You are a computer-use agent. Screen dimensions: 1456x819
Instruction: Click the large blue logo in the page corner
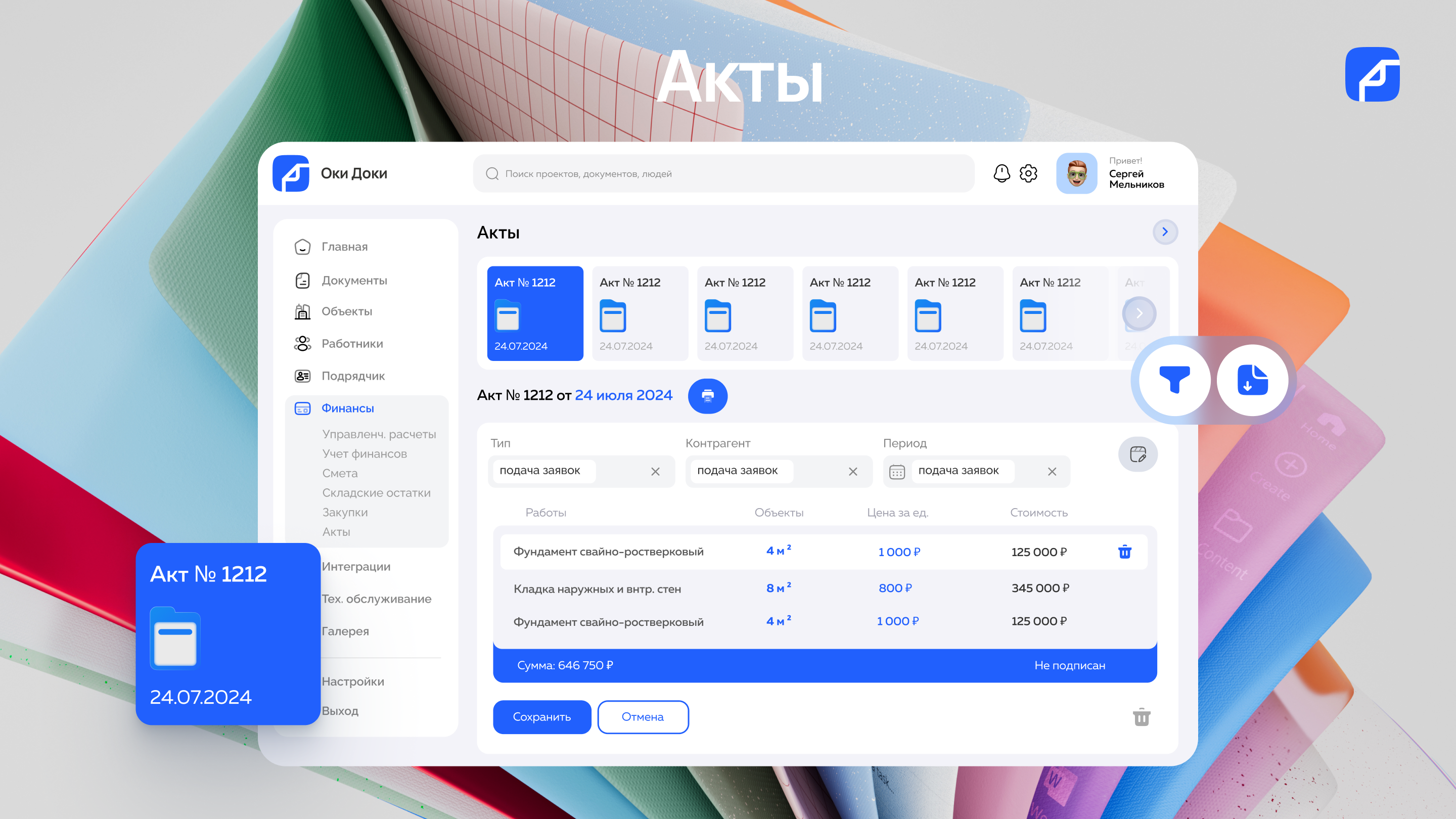[1373, 74]
